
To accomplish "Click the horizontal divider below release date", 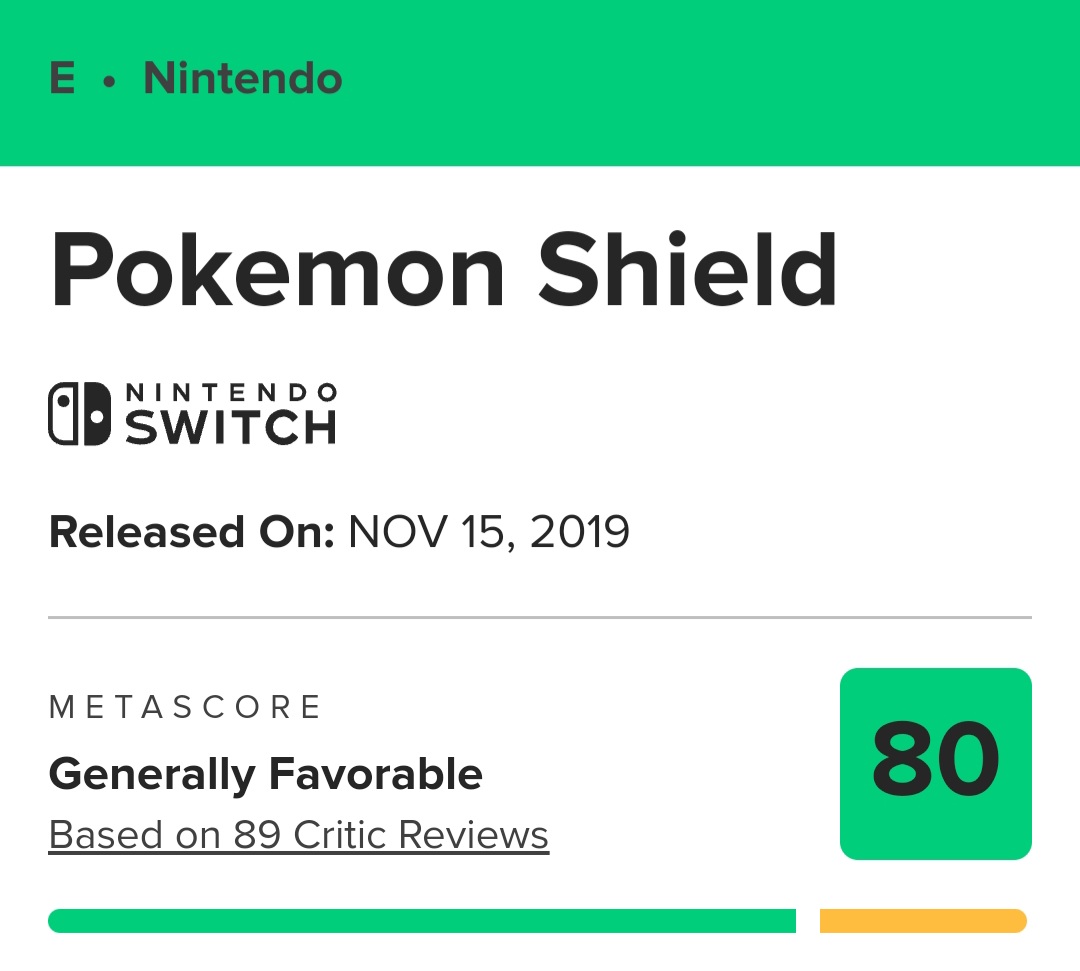I will click(x=540, y=618).
